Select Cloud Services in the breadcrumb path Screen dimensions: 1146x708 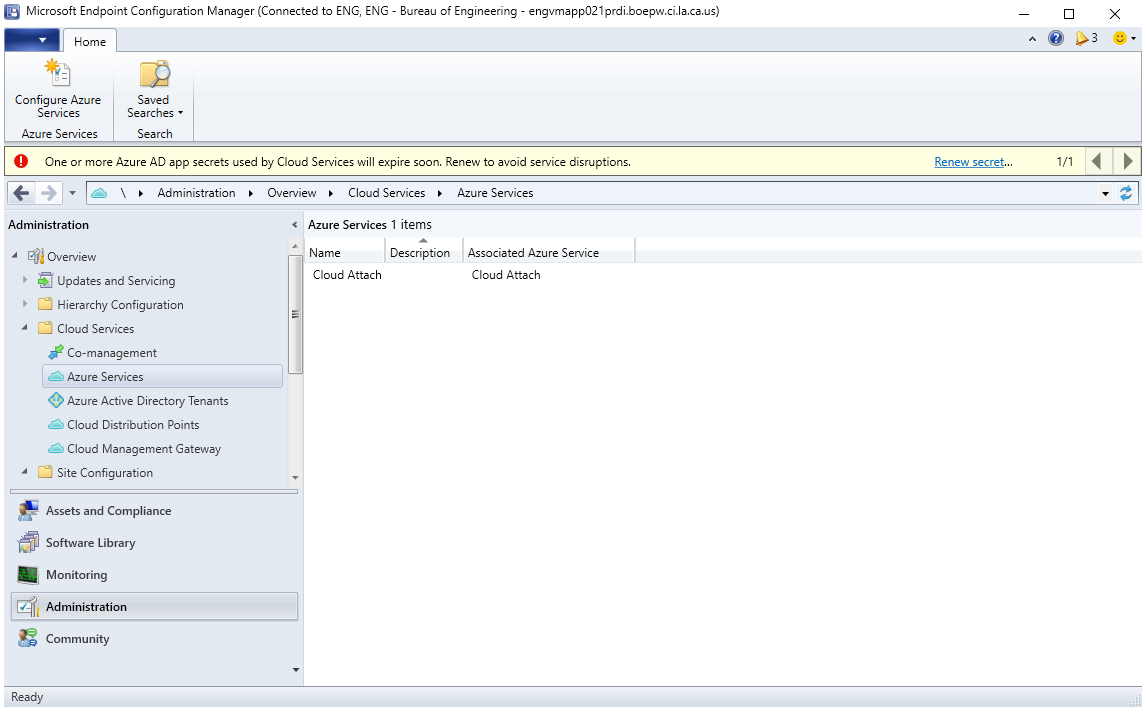pos(387,193)
